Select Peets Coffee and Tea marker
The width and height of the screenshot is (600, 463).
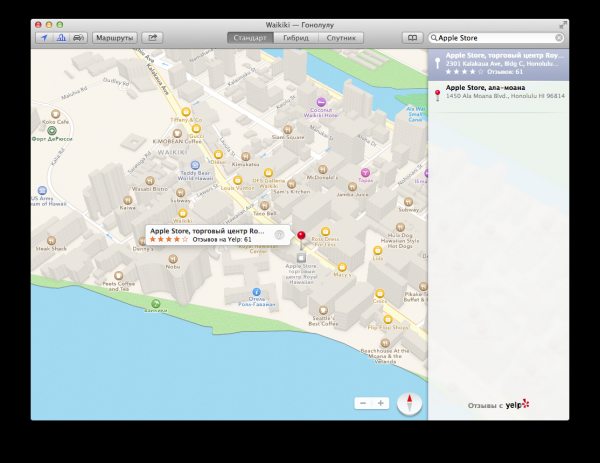(x=119, y=276)
